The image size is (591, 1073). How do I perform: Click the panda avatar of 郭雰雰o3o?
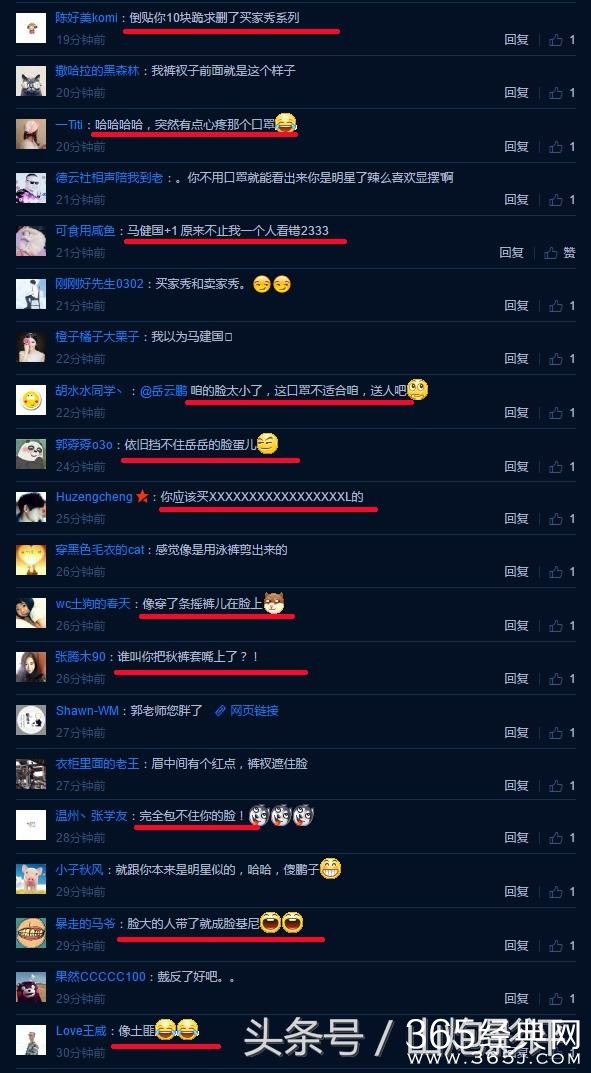tap(31, 453)
